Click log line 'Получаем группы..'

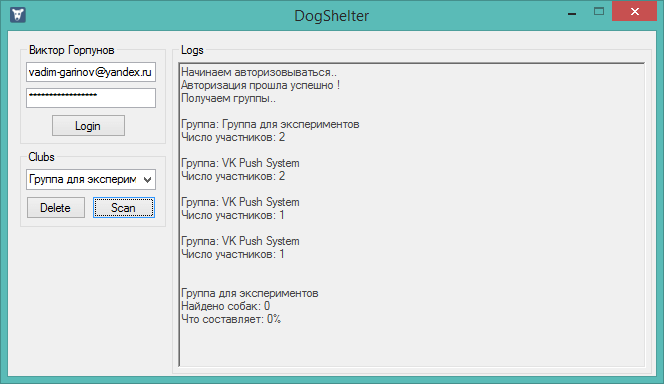228,98
